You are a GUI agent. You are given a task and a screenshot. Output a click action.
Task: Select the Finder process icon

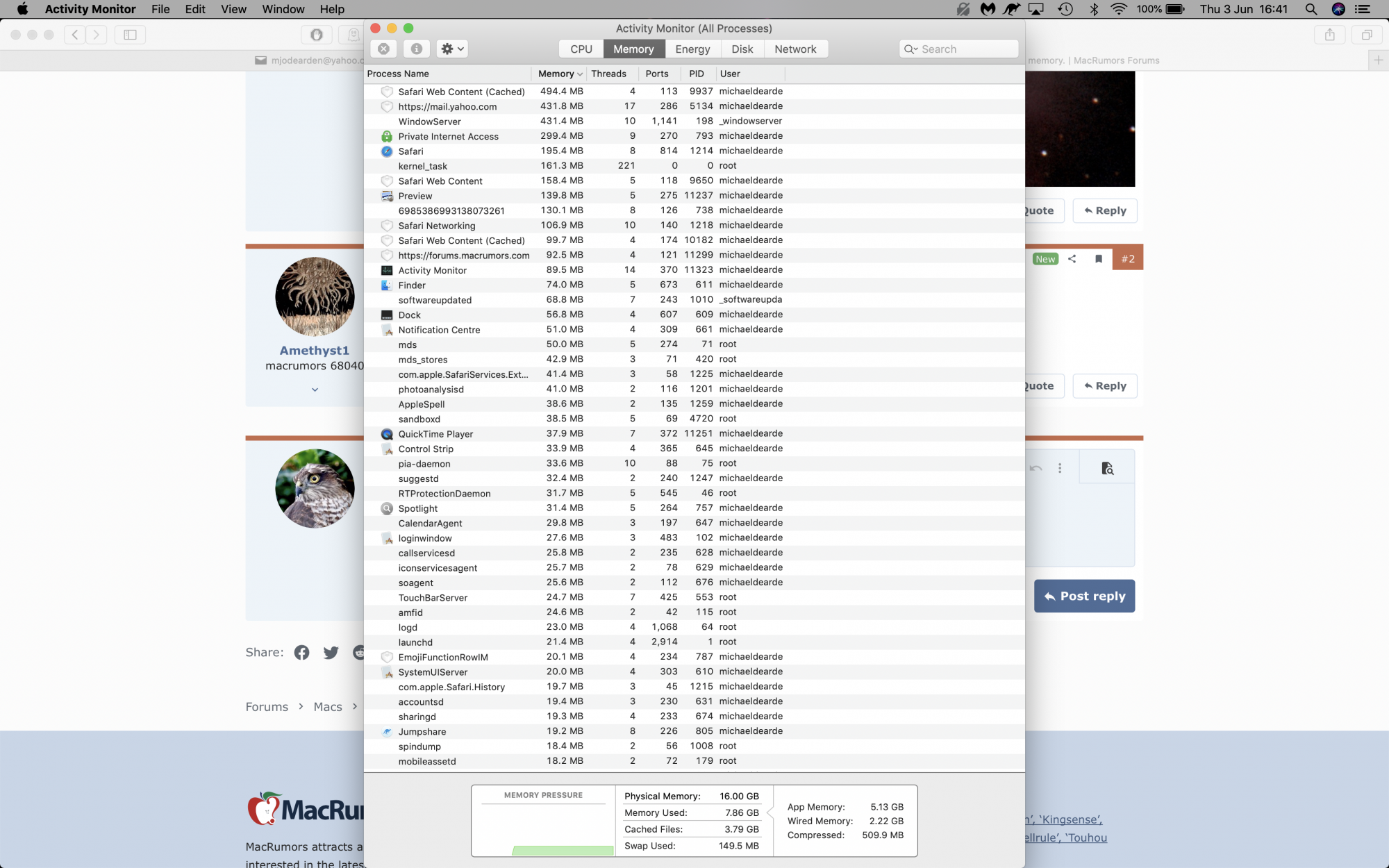(x=387, y=285)
